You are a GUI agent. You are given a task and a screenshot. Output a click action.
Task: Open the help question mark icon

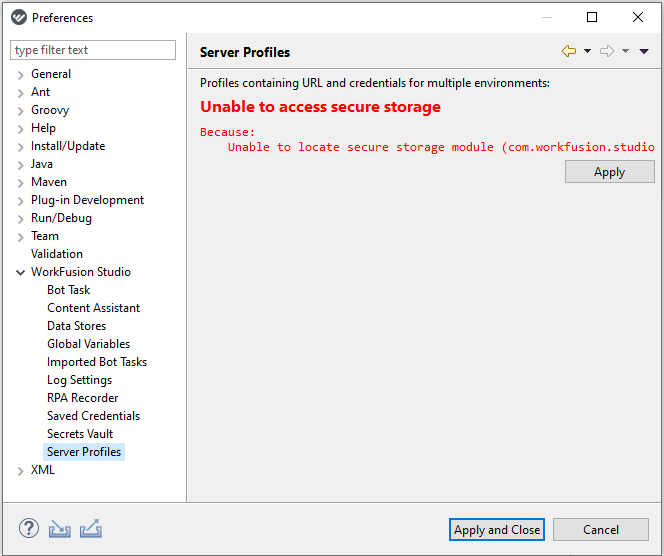29,528
